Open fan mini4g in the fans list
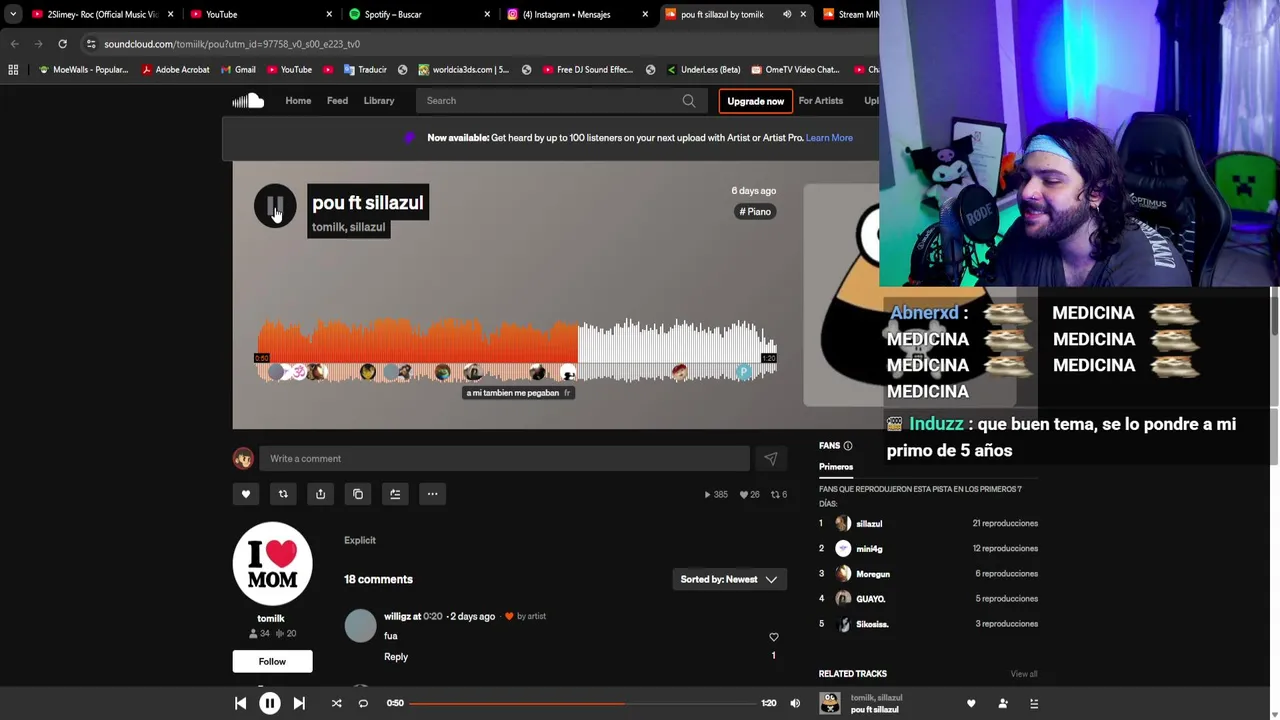This screenshot has height=720, width=1280. click(x=869, y=549)
